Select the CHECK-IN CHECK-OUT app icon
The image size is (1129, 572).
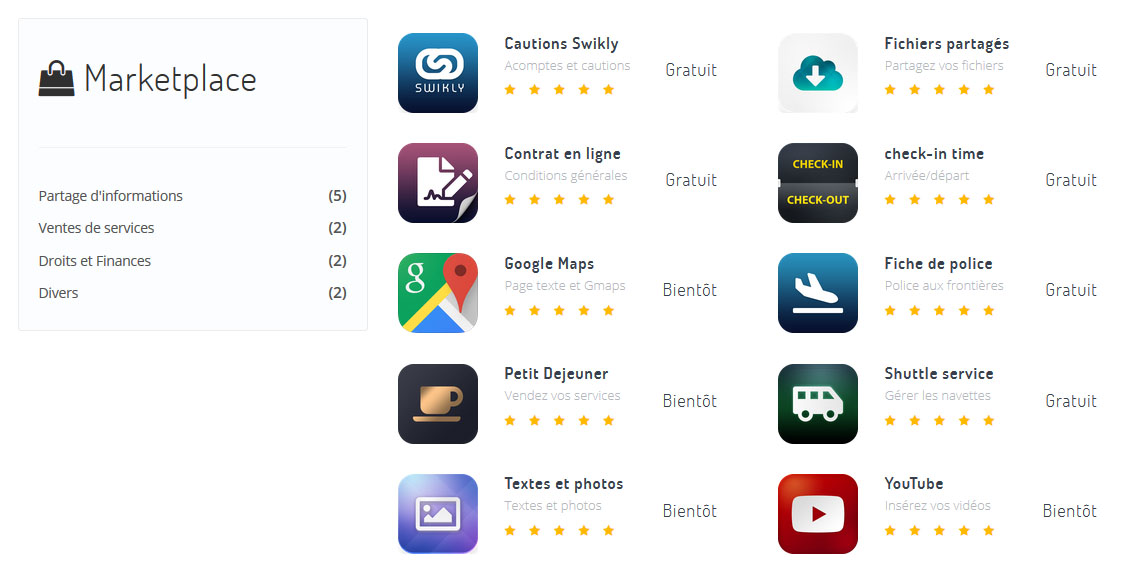(818, 183)
